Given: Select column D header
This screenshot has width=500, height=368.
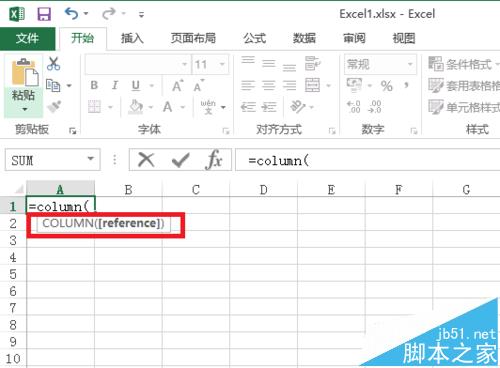Looking at the screenshot, I should pyautogui.click(x=263, y=190).
